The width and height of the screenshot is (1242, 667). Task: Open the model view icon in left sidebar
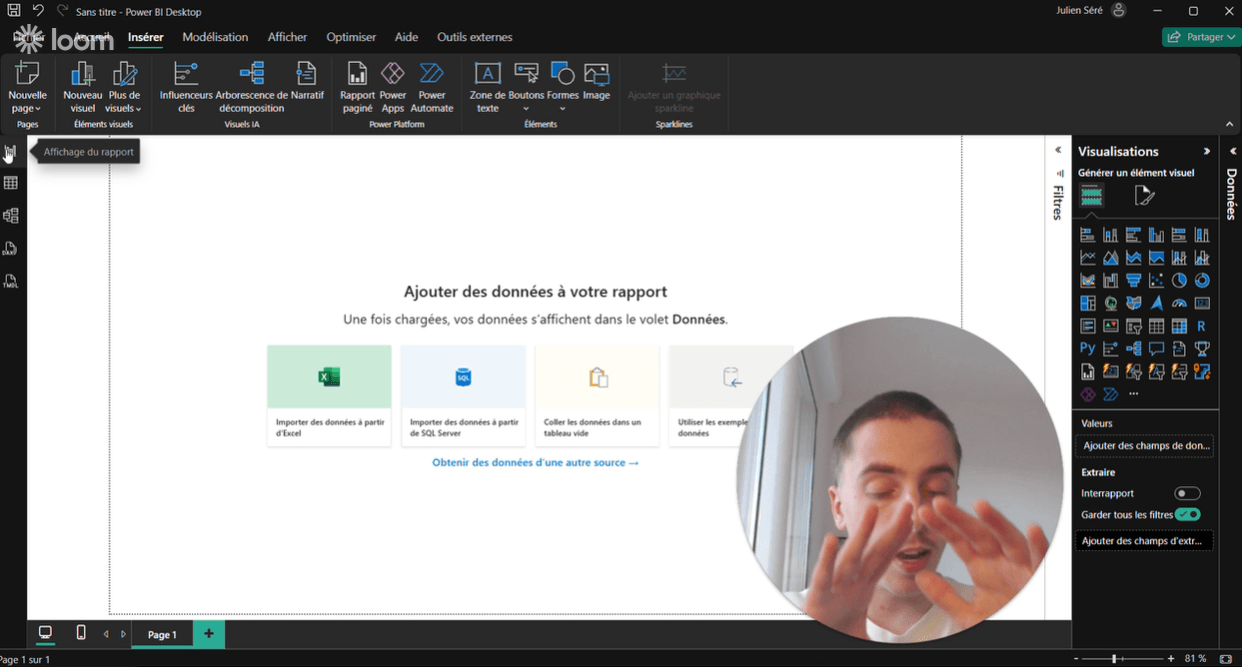pos(11,216)
